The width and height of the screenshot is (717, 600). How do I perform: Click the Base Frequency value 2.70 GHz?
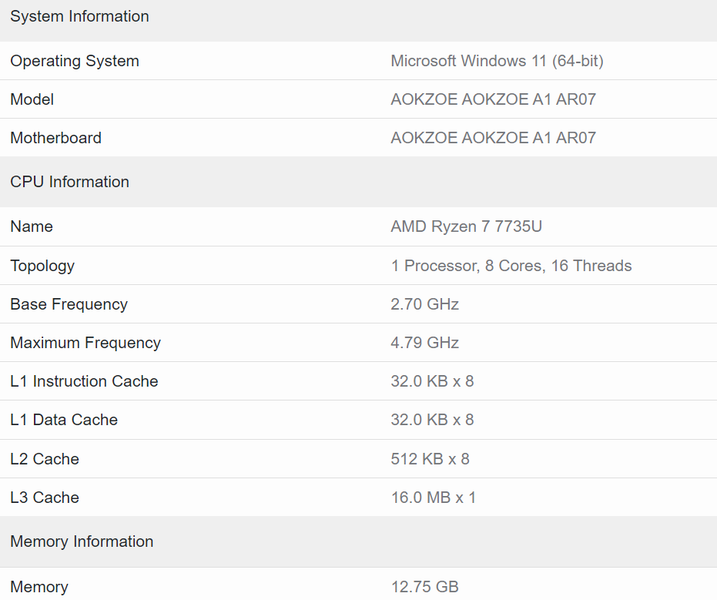click(x=424, y=304)
